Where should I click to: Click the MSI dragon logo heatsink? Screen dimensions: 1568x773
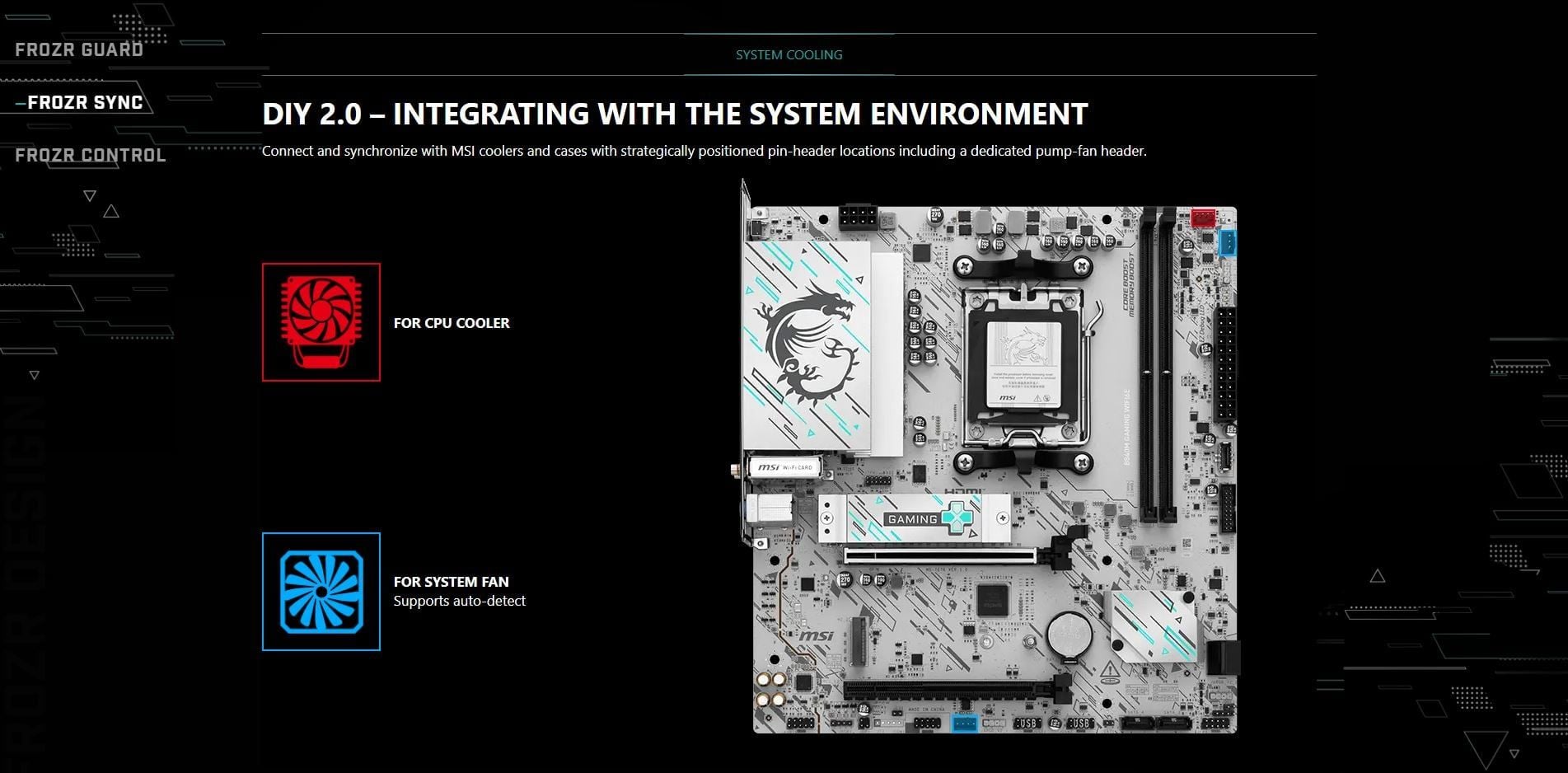coord(807,346)
